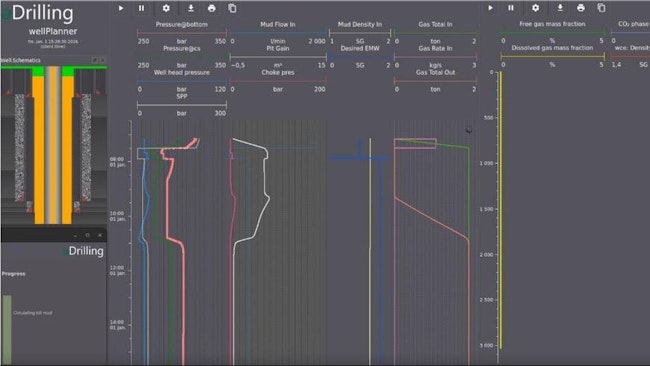Click the pink Gas Total Out curve box
Screen dimensions: 650x366
coord(415,143)
